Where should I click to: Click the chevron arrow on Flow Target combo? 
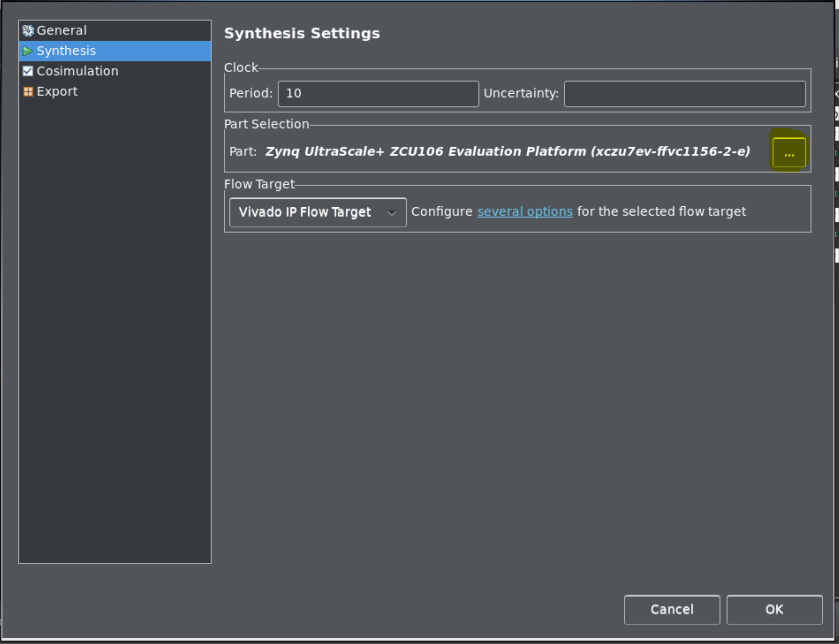click(392, 213)
